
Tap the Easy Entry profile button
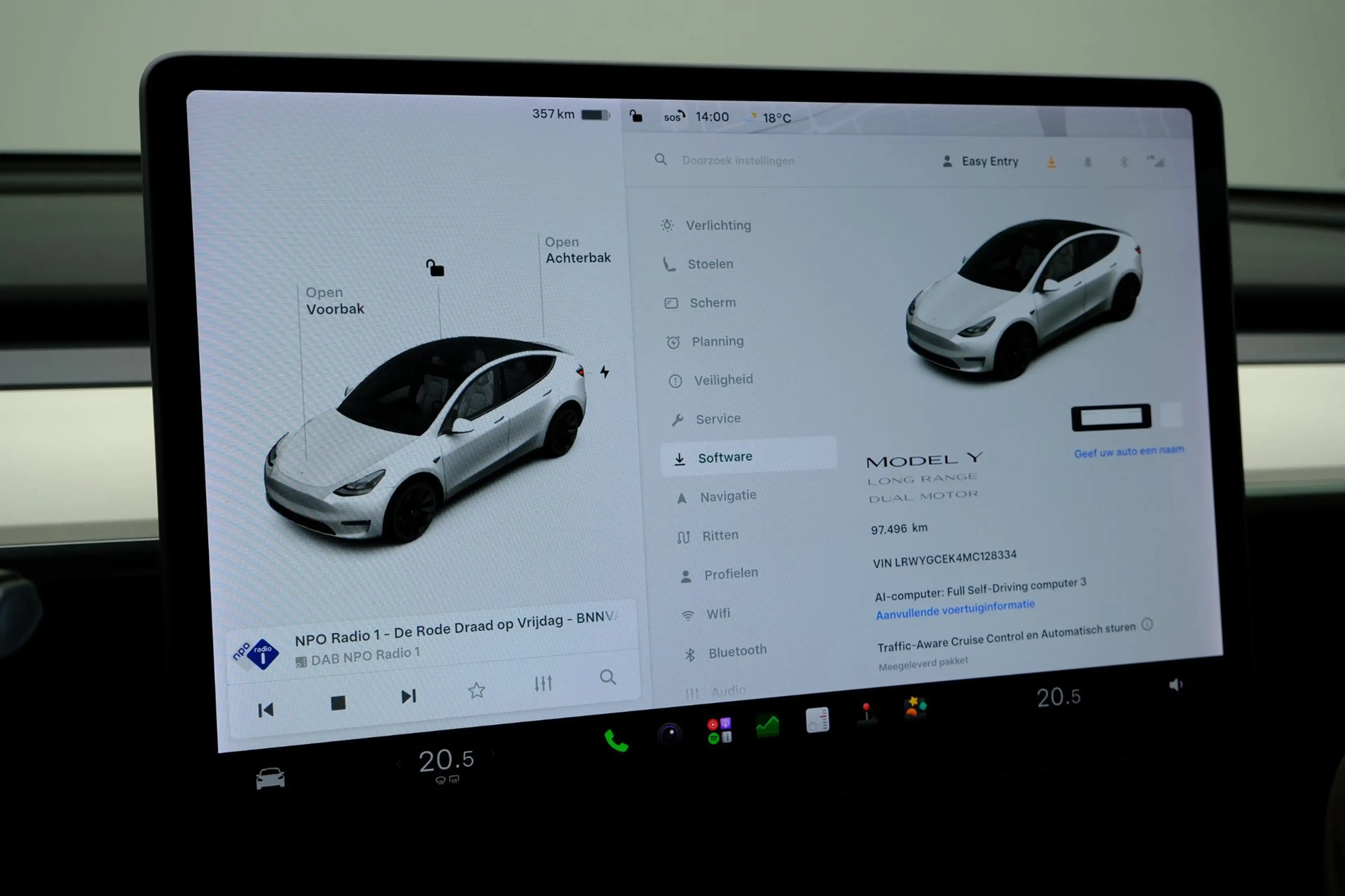click(x=980, y=162)
